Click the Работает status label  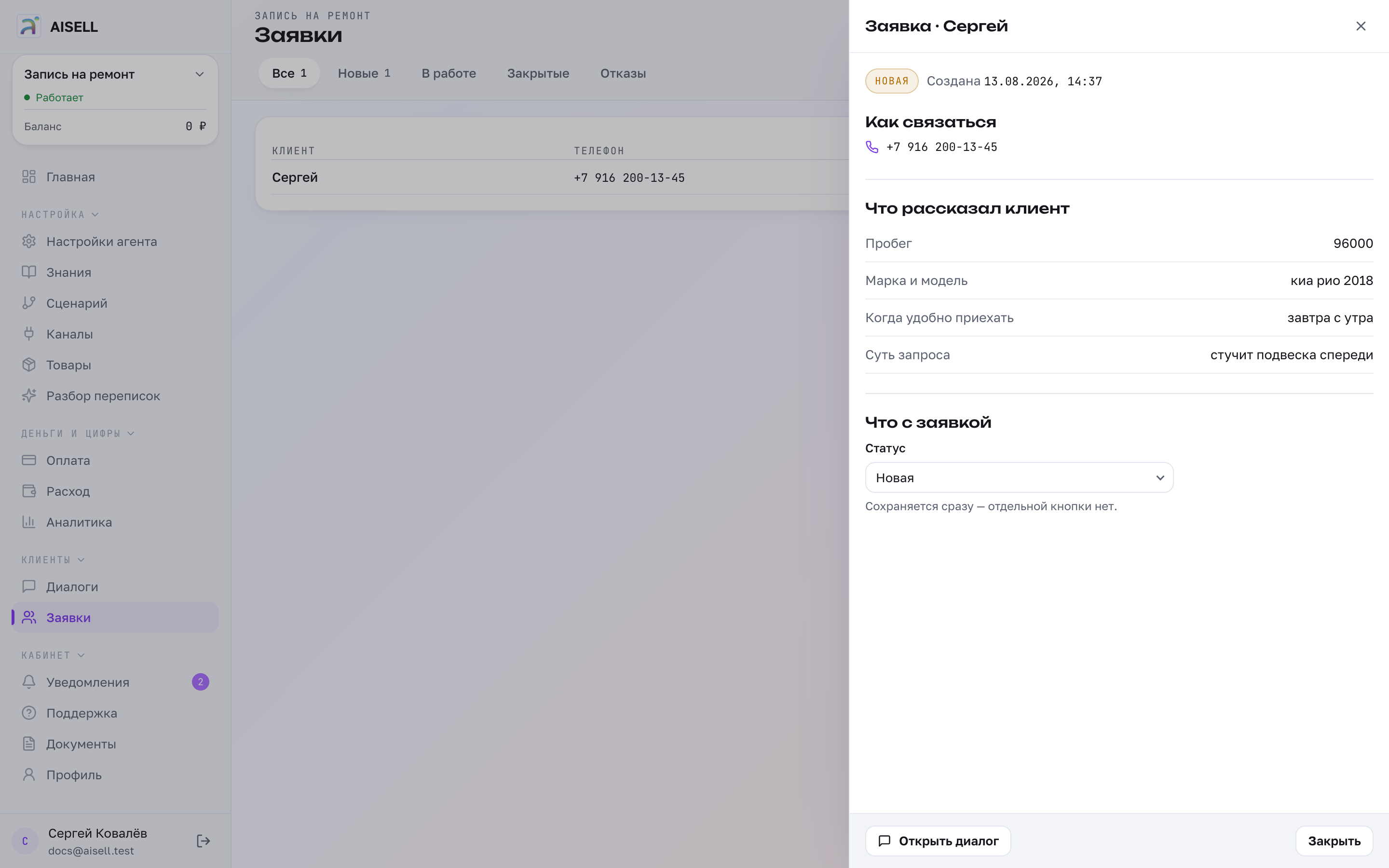(x=59, y=97)
